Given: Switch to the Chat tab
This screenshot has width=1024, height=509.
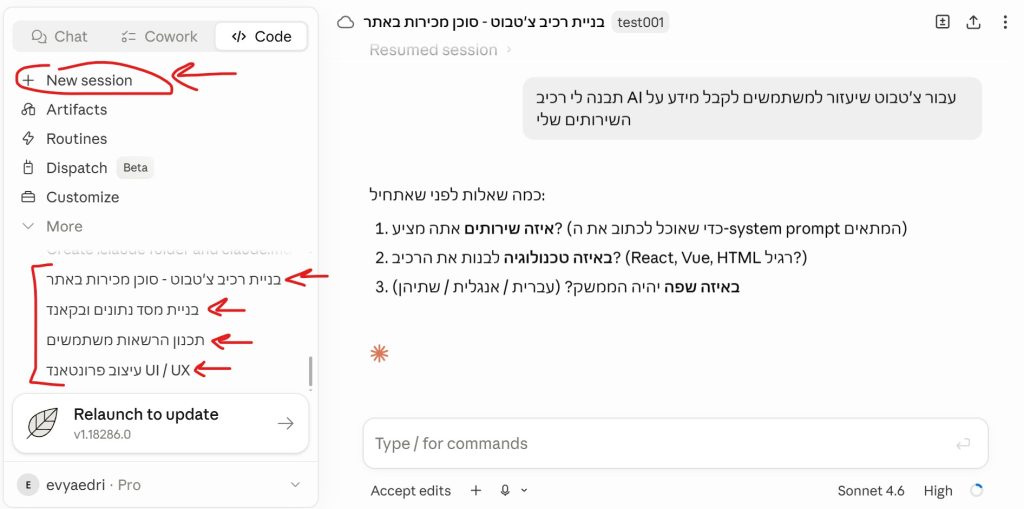Looking at the screenshot, I should (x=59, y=37).
